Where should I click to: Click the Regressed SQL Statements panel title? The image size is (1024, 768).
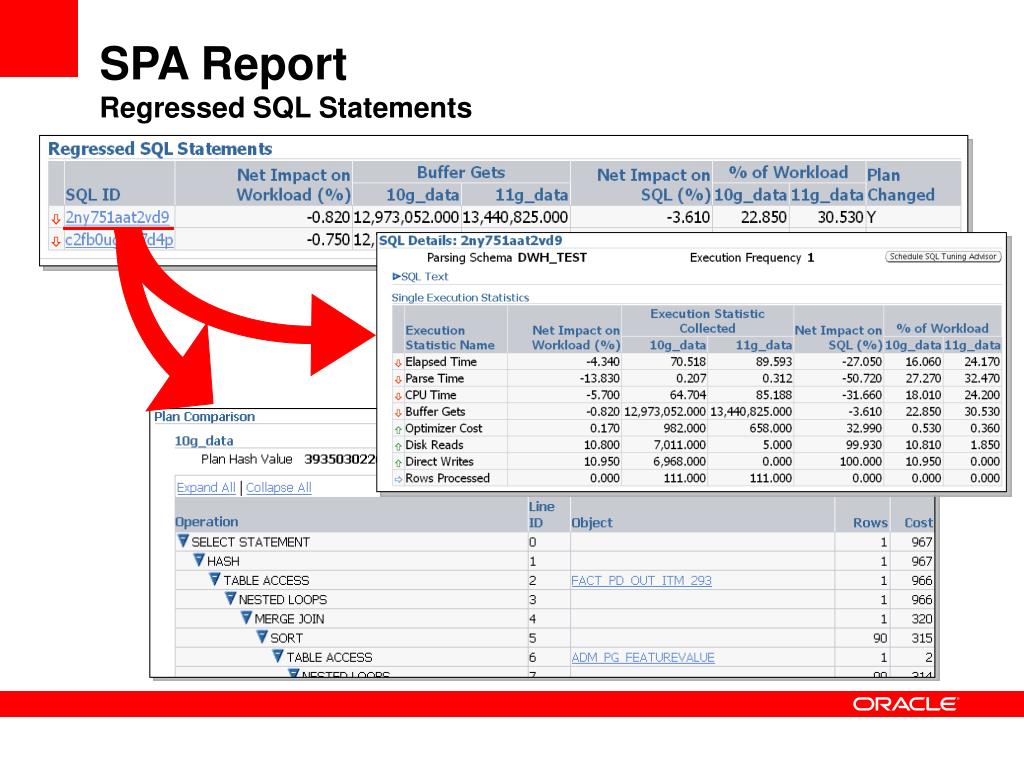[160, 149]
